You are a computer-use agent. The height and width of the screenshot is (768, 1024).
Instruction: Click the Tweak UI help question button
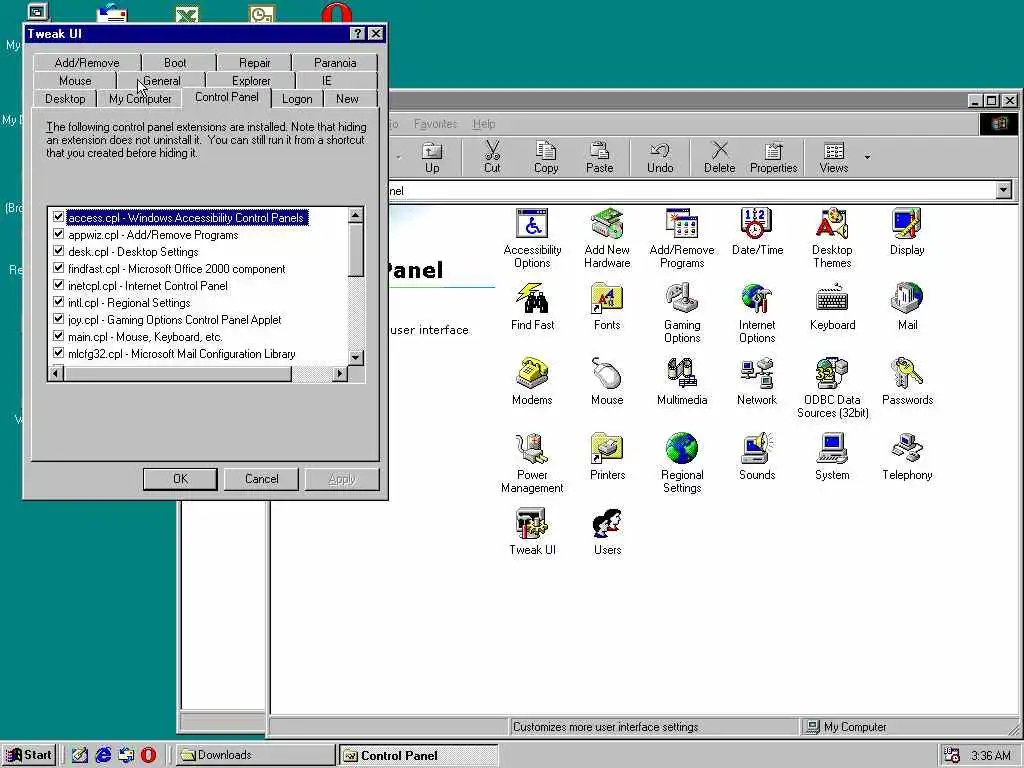tap(357, 33)
